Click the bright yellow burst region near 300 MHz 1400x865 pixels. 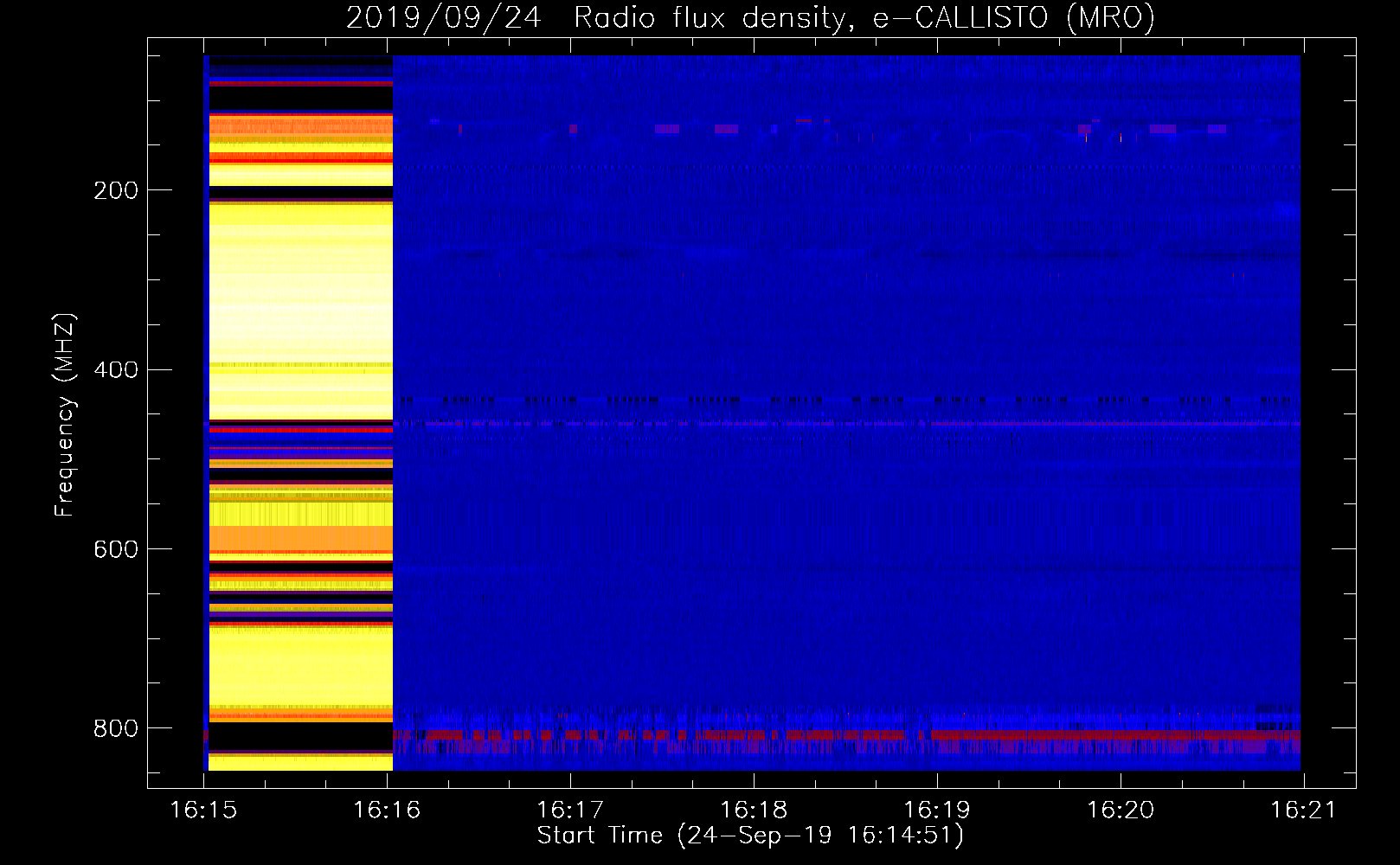pyautogui.click(x=300, y=311)
